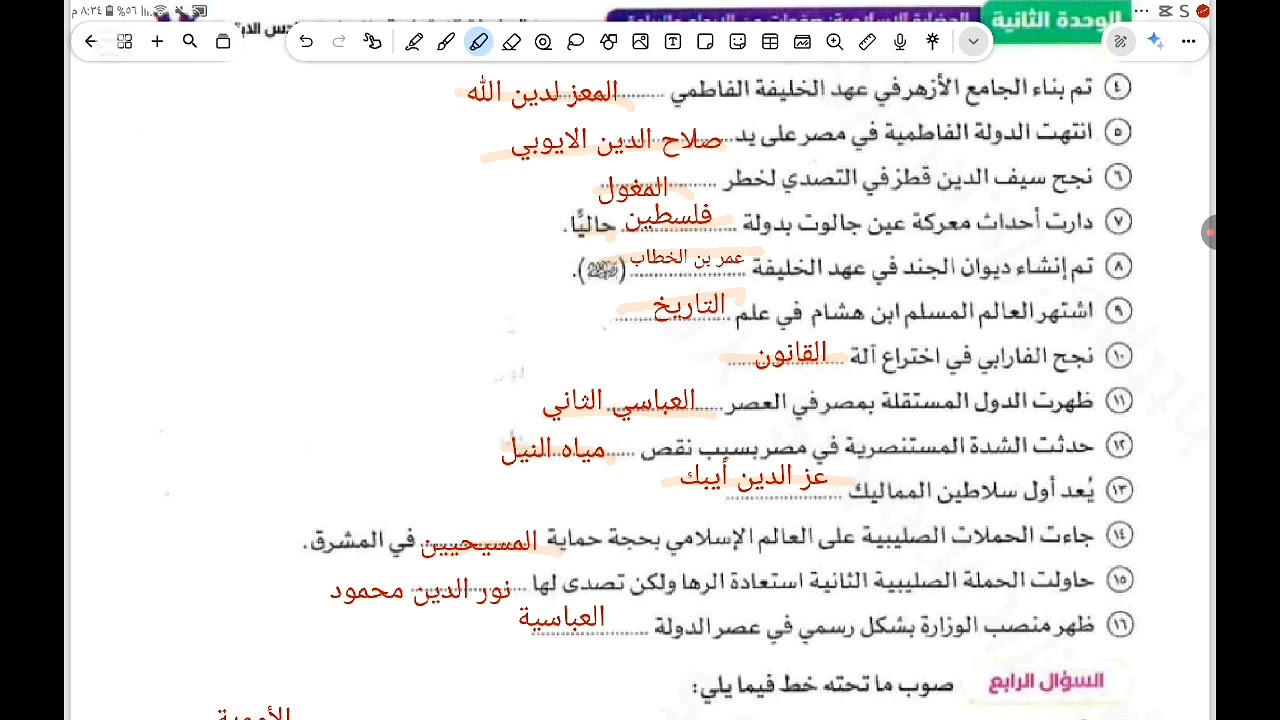This screenshot has width=1280, height=720.
Task: Select the active highlighter tool
Action: pyautogui.click(x=478, y=42)
